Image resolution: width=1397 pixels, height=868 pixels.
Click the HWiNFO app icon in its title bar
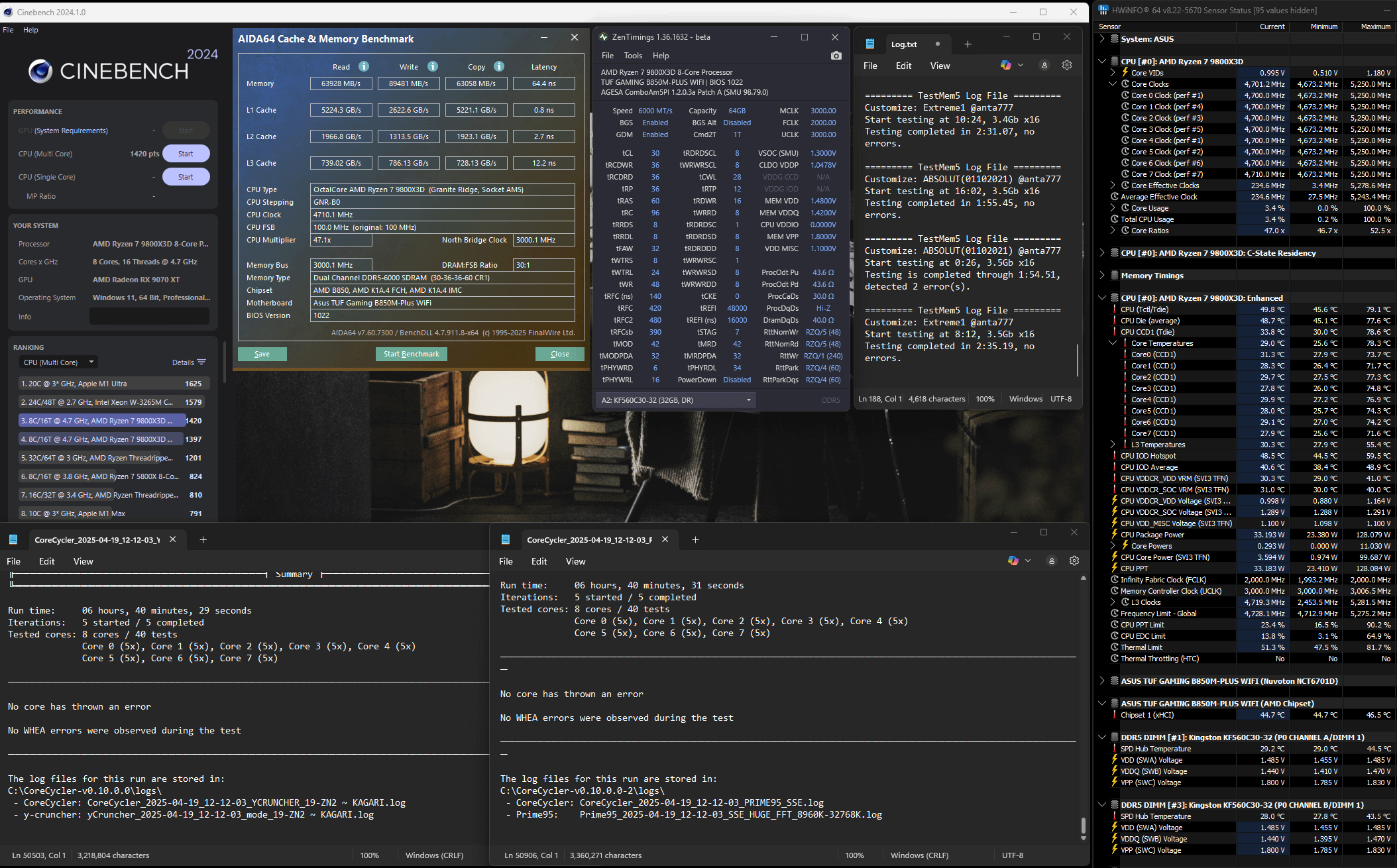click(x=1104, y=10)
